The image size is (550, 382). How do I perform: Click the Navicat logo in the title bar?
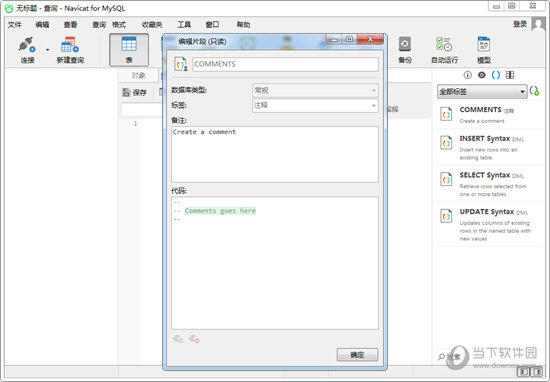point(8,8)
